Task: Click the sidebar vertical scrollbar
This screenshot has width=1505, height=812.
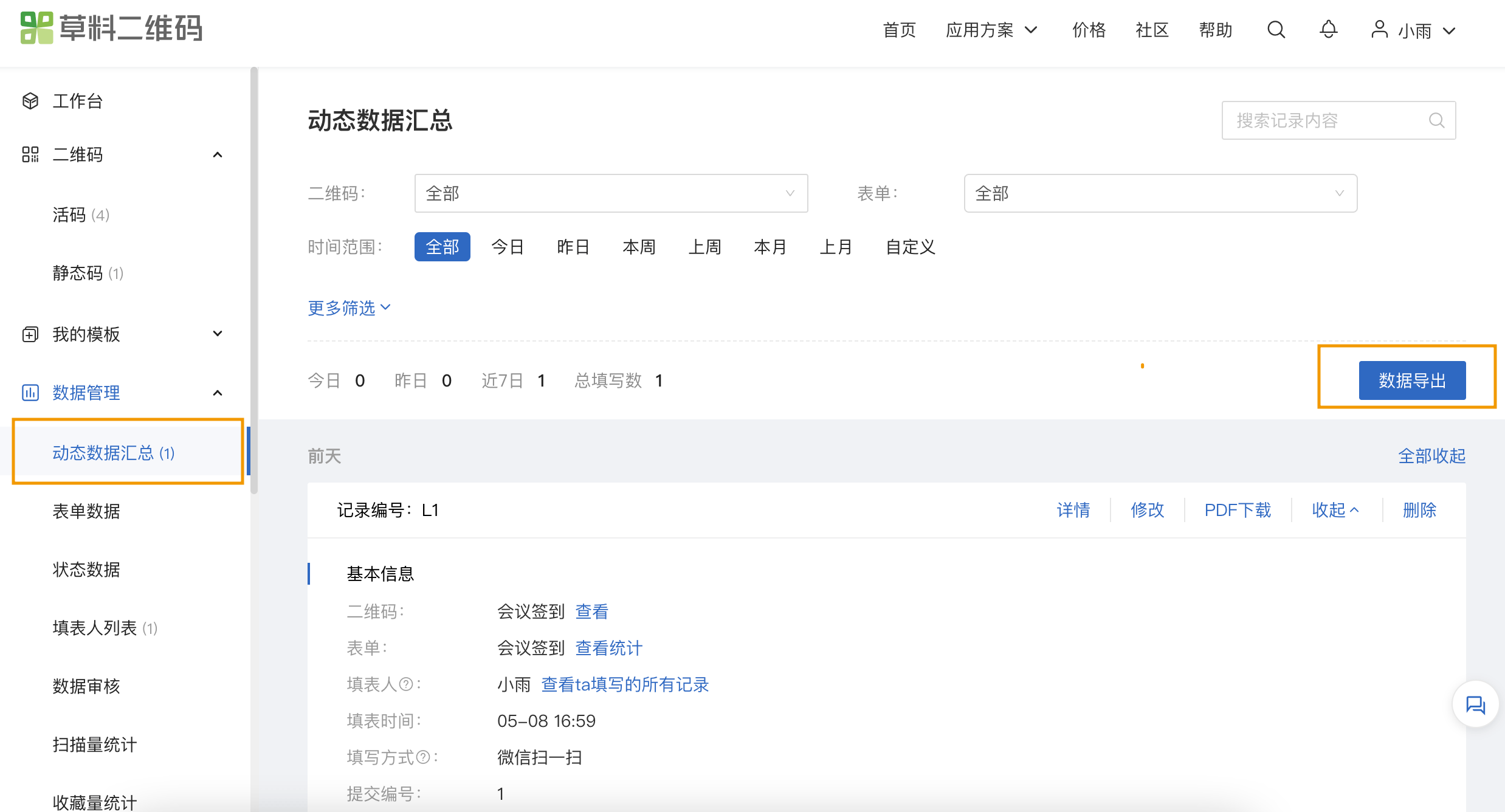Action: (x=254, y=280)
